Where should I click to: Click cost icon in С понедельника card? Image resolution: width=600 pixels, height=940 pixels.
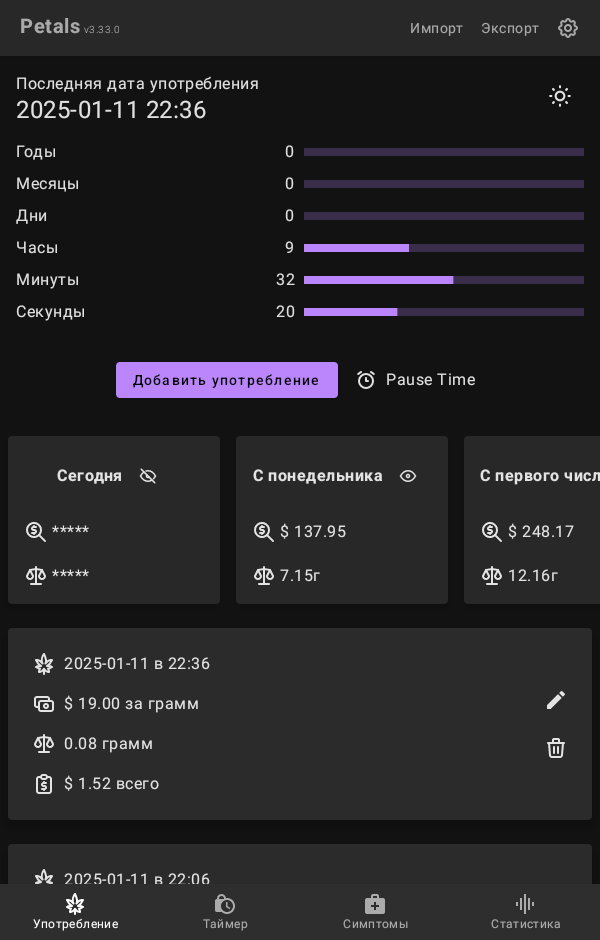(x=264, y=532)
